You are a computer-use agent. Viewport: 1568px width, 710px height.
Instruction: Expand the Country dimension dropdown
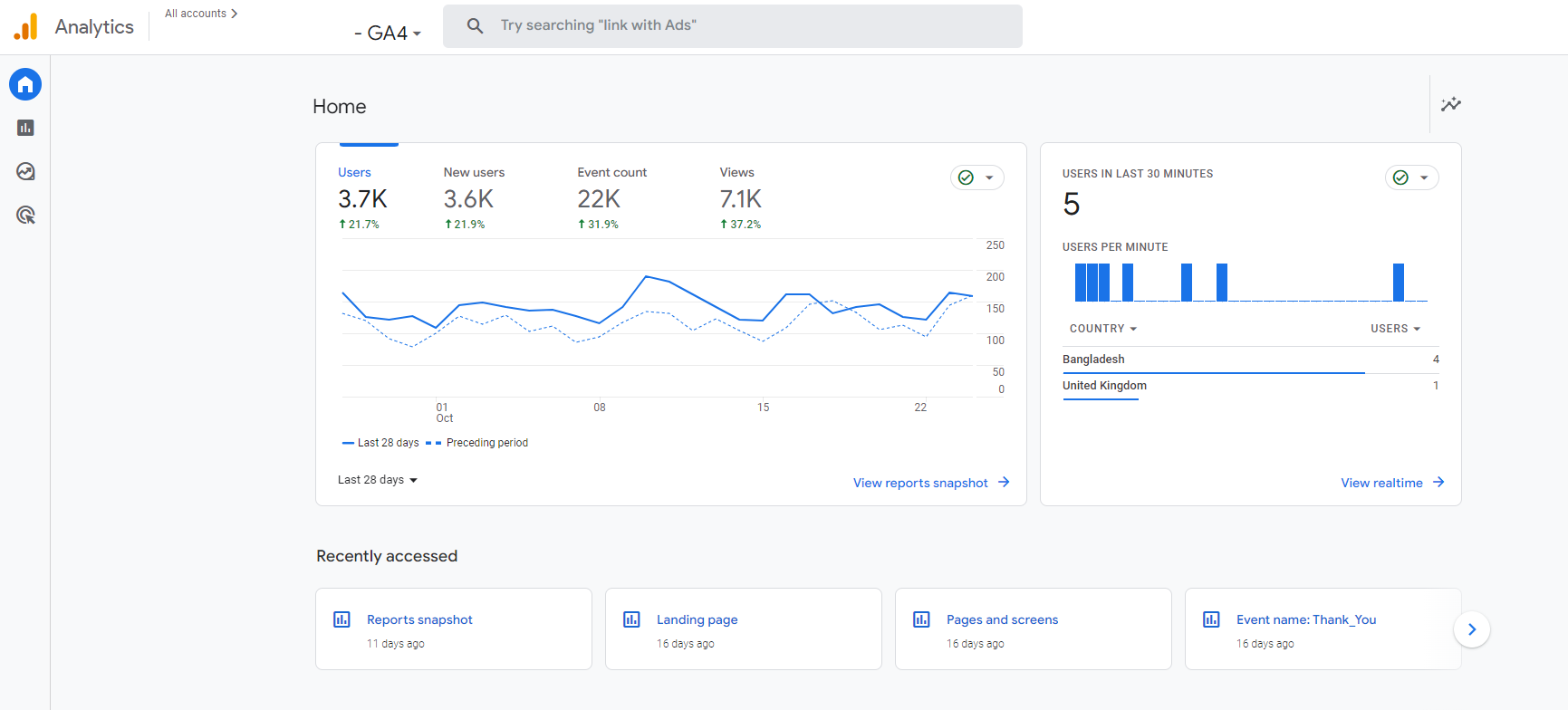tap(1102, 329)
